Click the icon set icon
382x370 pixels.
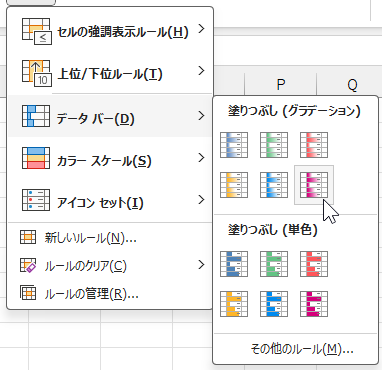pyautogui.click(x=36, y=200)
